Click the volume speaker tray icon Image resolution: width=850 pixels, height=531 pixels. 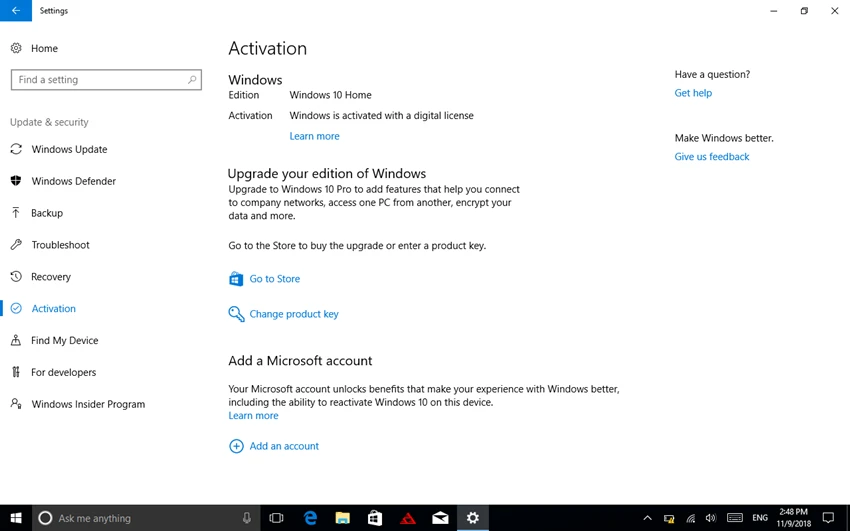pyautogui.click(x=711, y=518)
